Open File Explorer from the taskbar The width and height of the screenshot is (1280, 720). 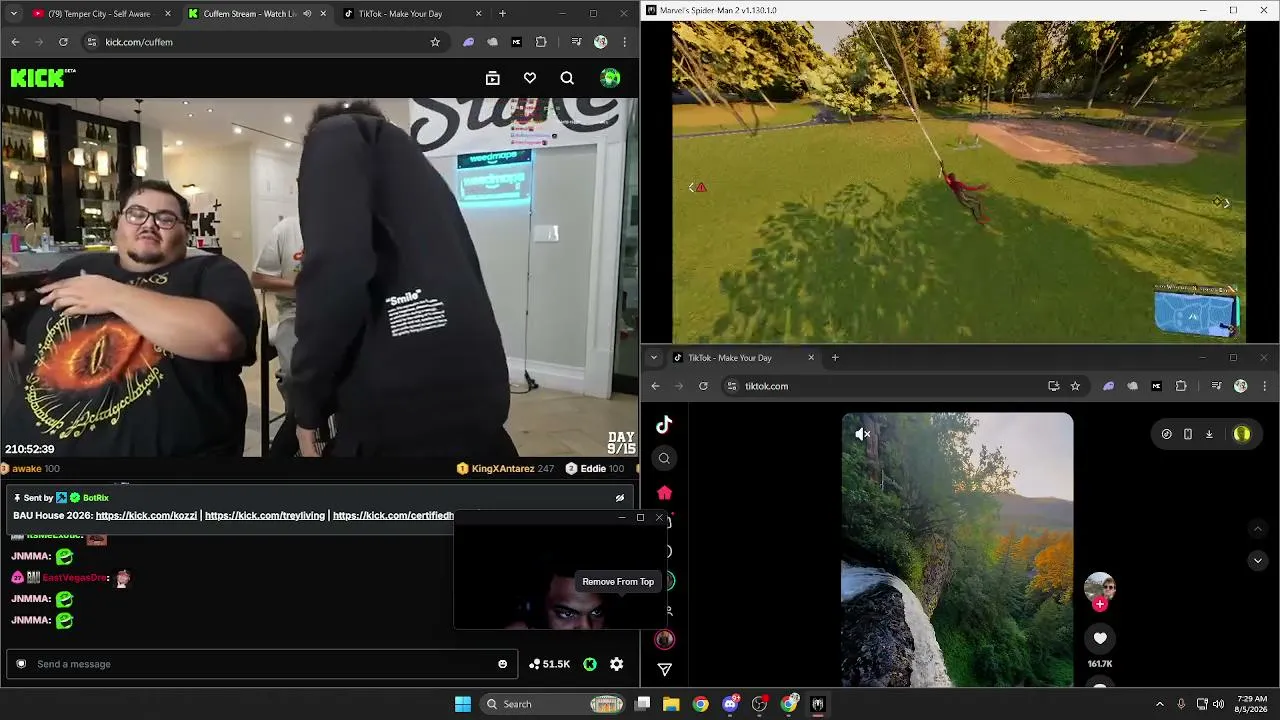point(671,704)
